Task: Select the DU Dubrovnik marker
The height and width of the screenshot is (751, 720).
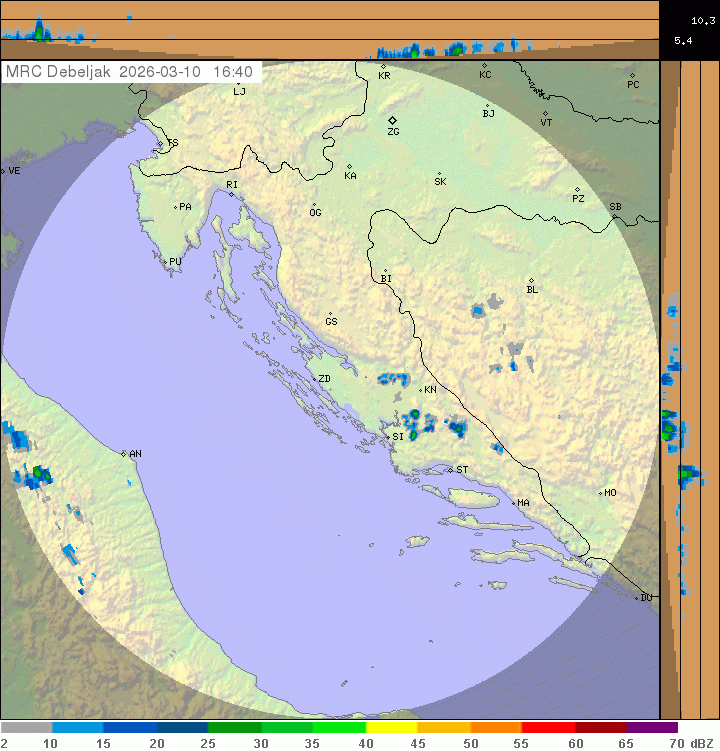Action: (x=637, y=598)
